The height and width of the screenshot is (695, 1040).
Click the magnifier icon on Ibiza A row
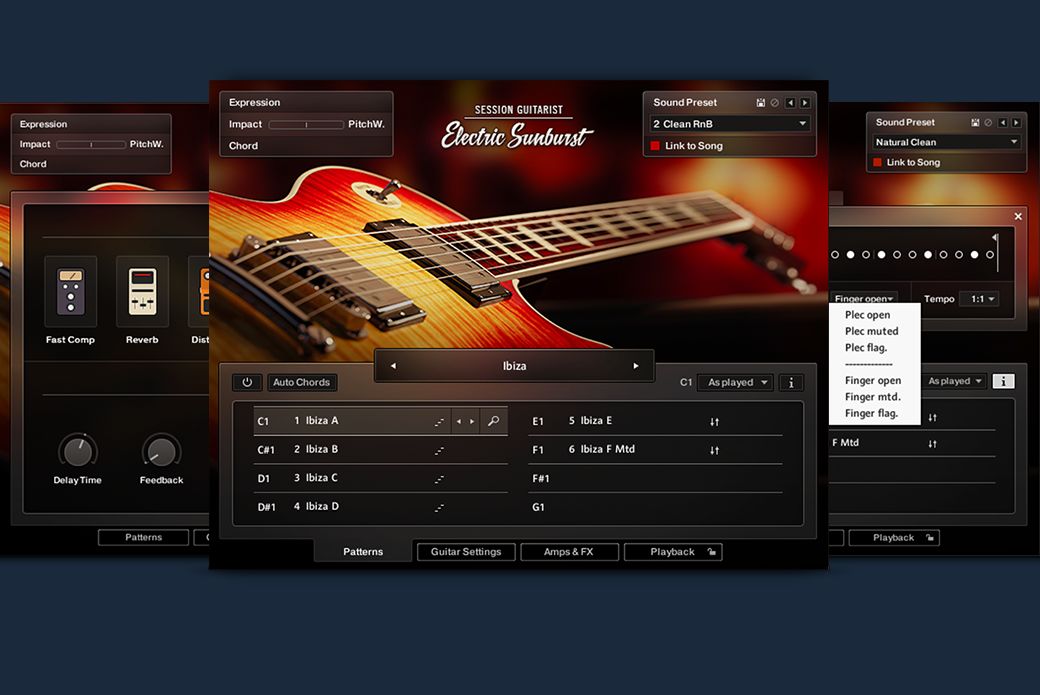tap(493, 422)
